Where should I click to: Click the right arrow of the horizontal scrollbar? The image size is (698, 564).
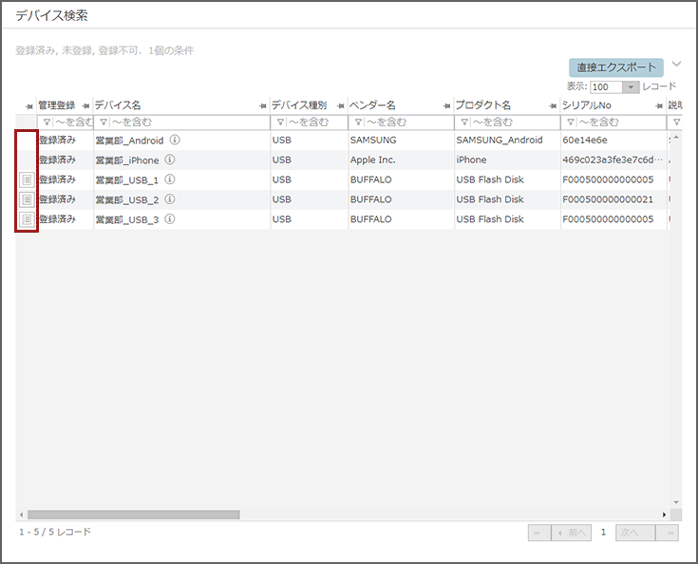[664, 514]
